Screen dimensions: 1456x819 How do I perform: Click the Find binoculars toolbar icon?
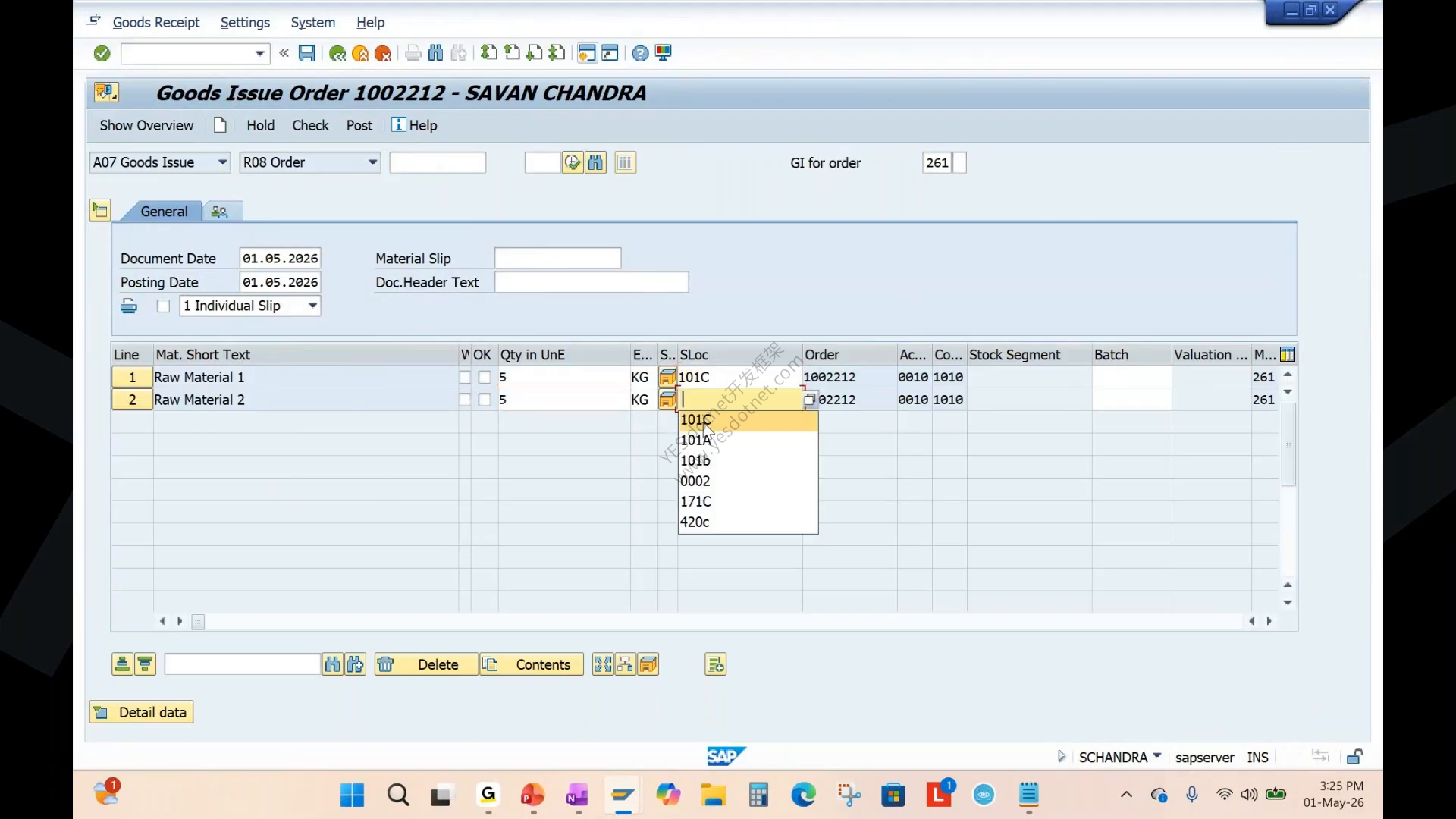click(435, 53)
